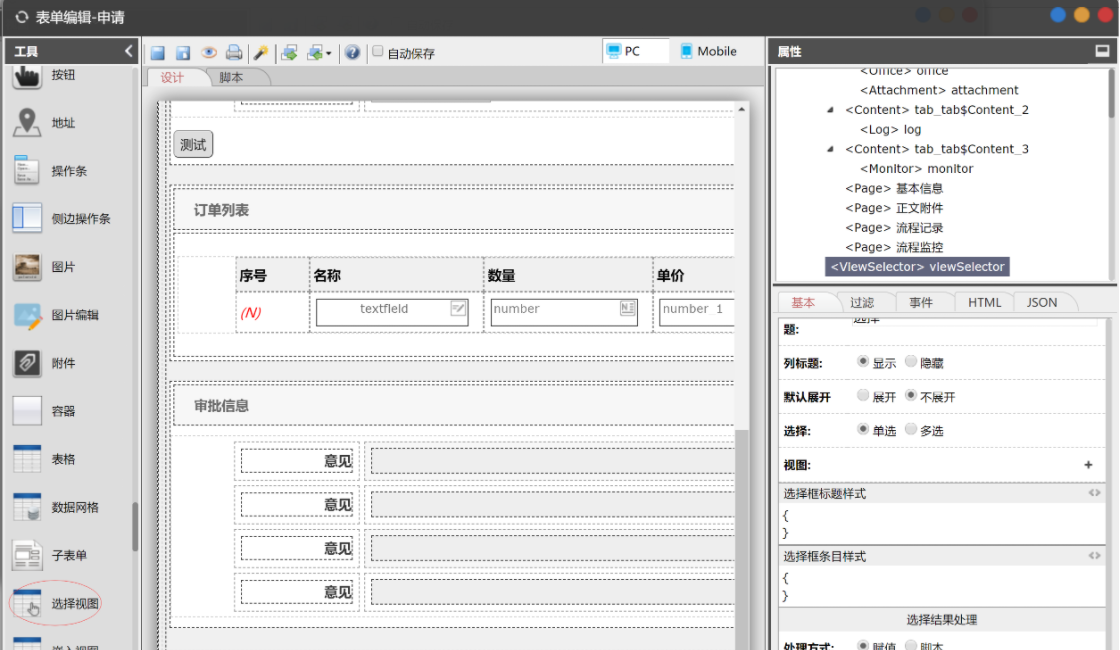Switch to the 脚本 tab

coord(231,78)
